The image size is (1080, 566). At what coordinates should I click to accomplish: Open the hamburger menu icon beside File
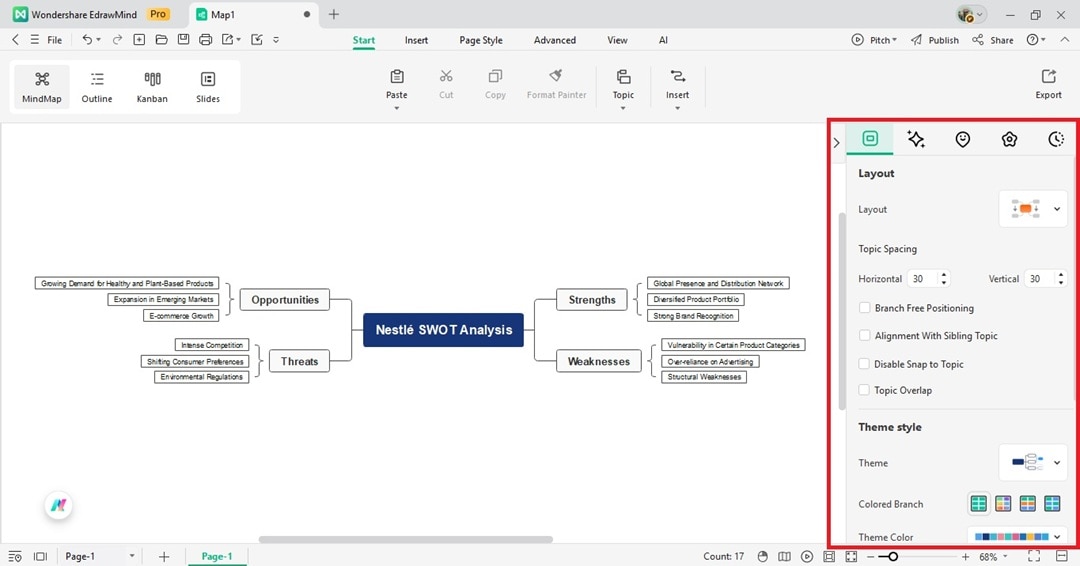click(34, 40)
